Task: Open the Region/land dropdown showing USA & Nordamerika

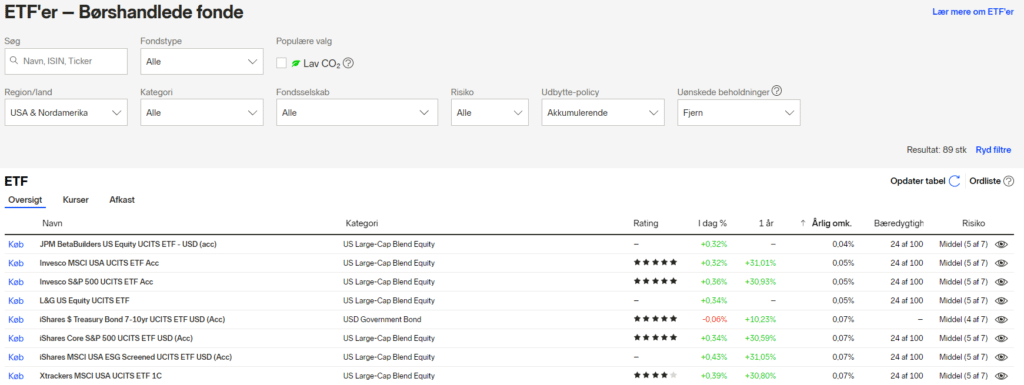Action: tap(66, 112)
